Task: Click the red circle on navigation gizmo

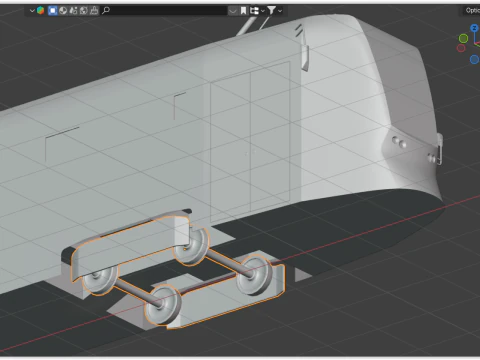Action: pos(461,48)
